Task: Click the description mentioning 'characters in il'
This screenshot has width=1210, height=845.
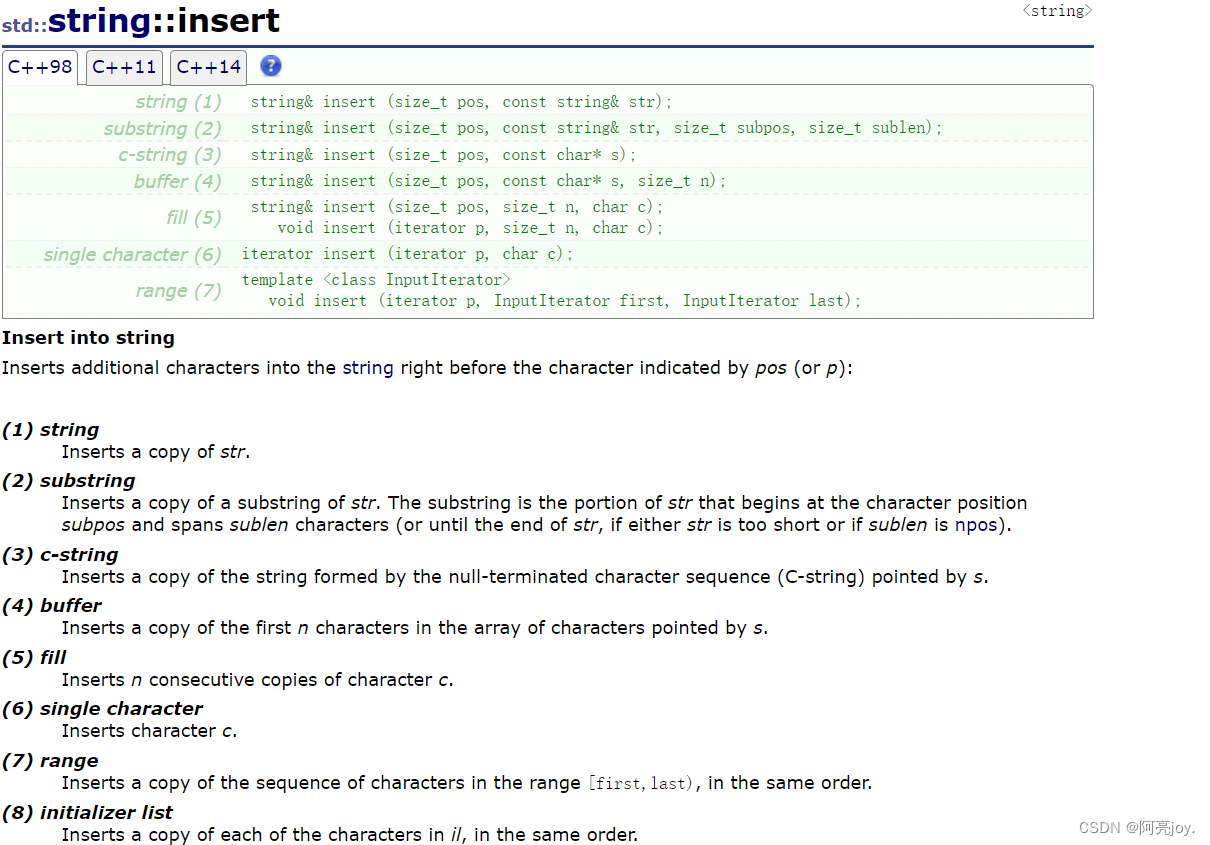Action: [350, 835]
